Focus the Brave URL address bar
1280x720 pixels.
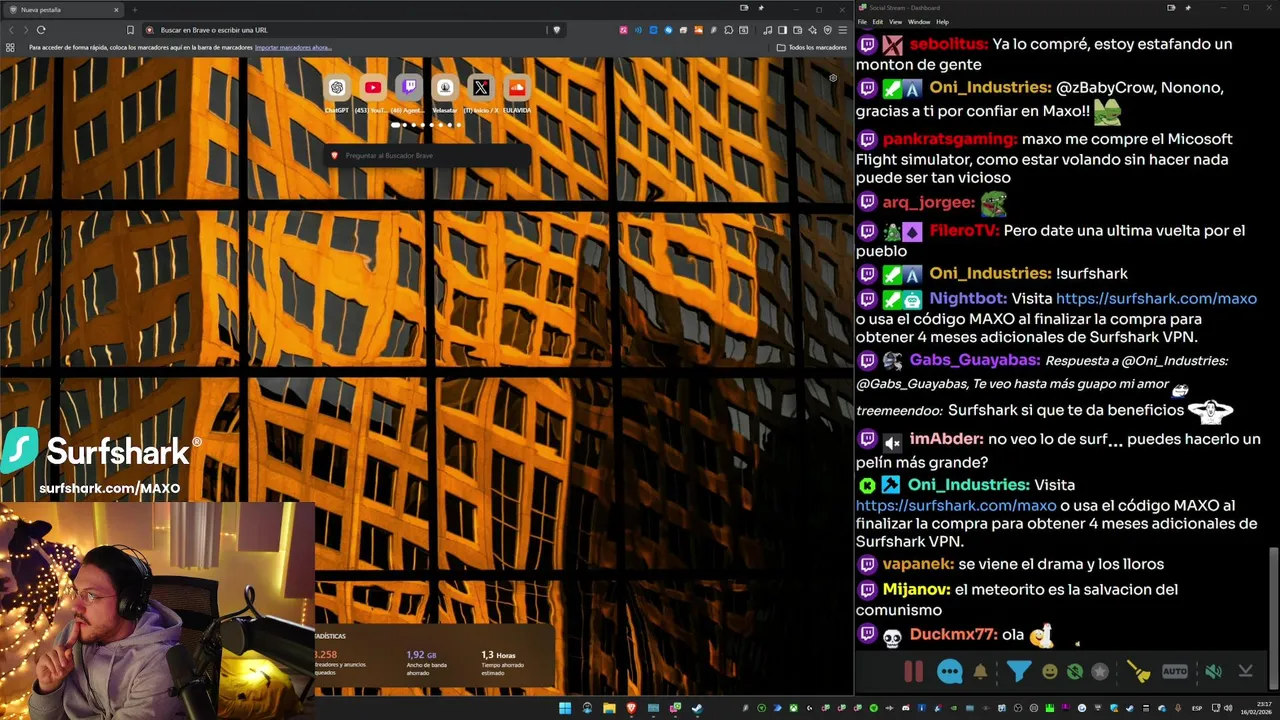[352, 30]
